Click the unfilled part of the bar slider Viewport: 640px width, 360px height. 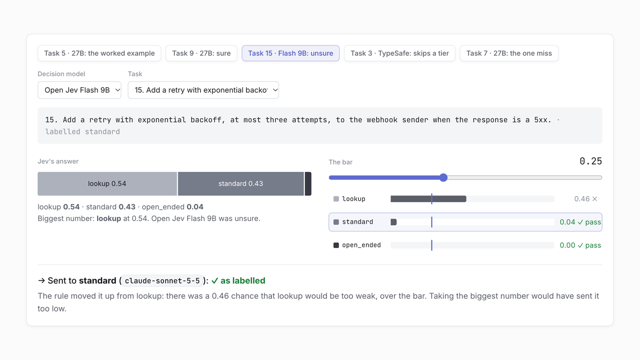524,178
